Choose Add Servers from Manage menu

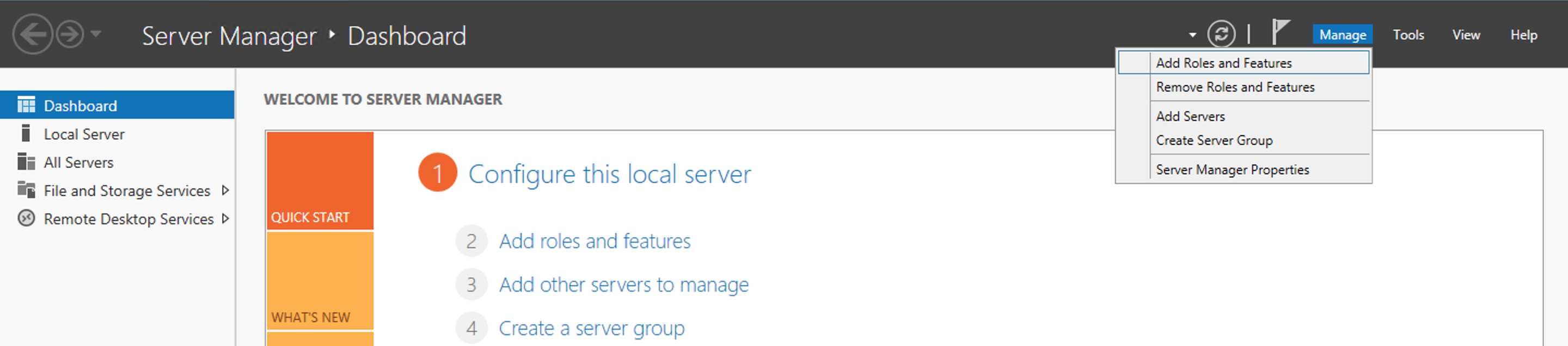[x=1244, y=116]
